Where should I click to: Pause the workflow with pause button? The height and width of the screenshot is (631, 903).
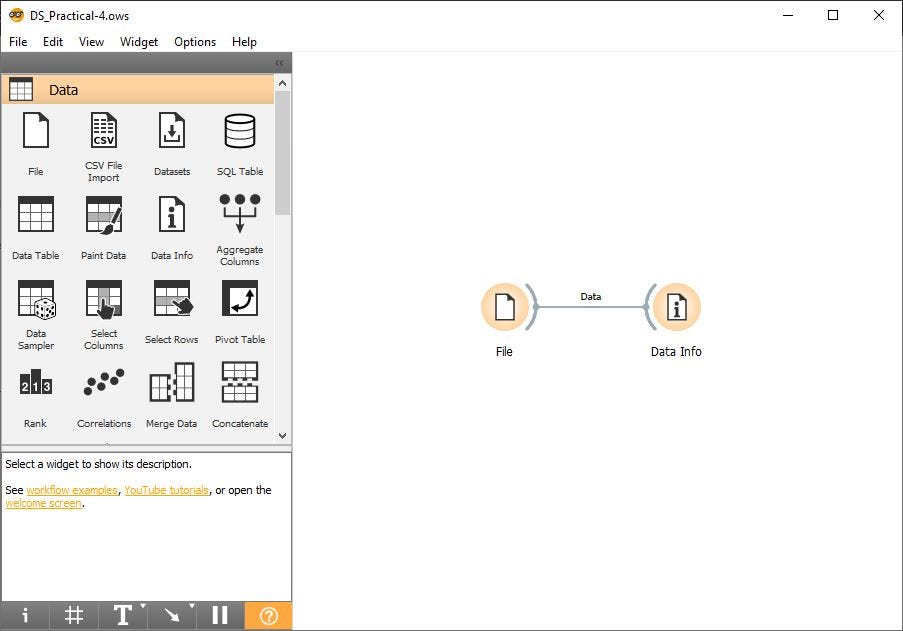click(x=220, y=615)
